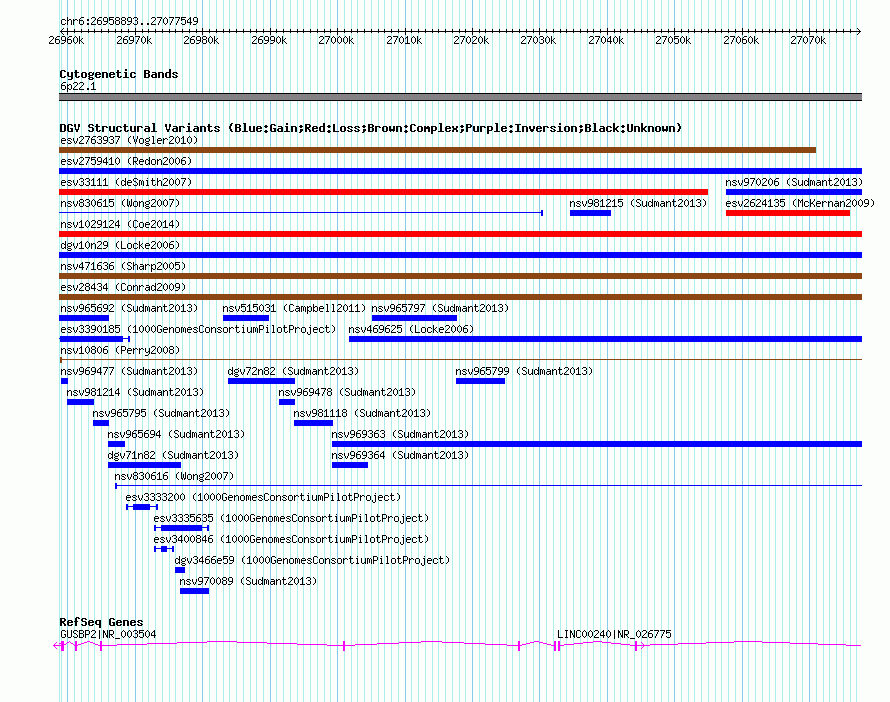This screenshot has height=702, width=890.
Task: Open nsv1029124 (Coe2014) variant label
Action: (120, 224)
